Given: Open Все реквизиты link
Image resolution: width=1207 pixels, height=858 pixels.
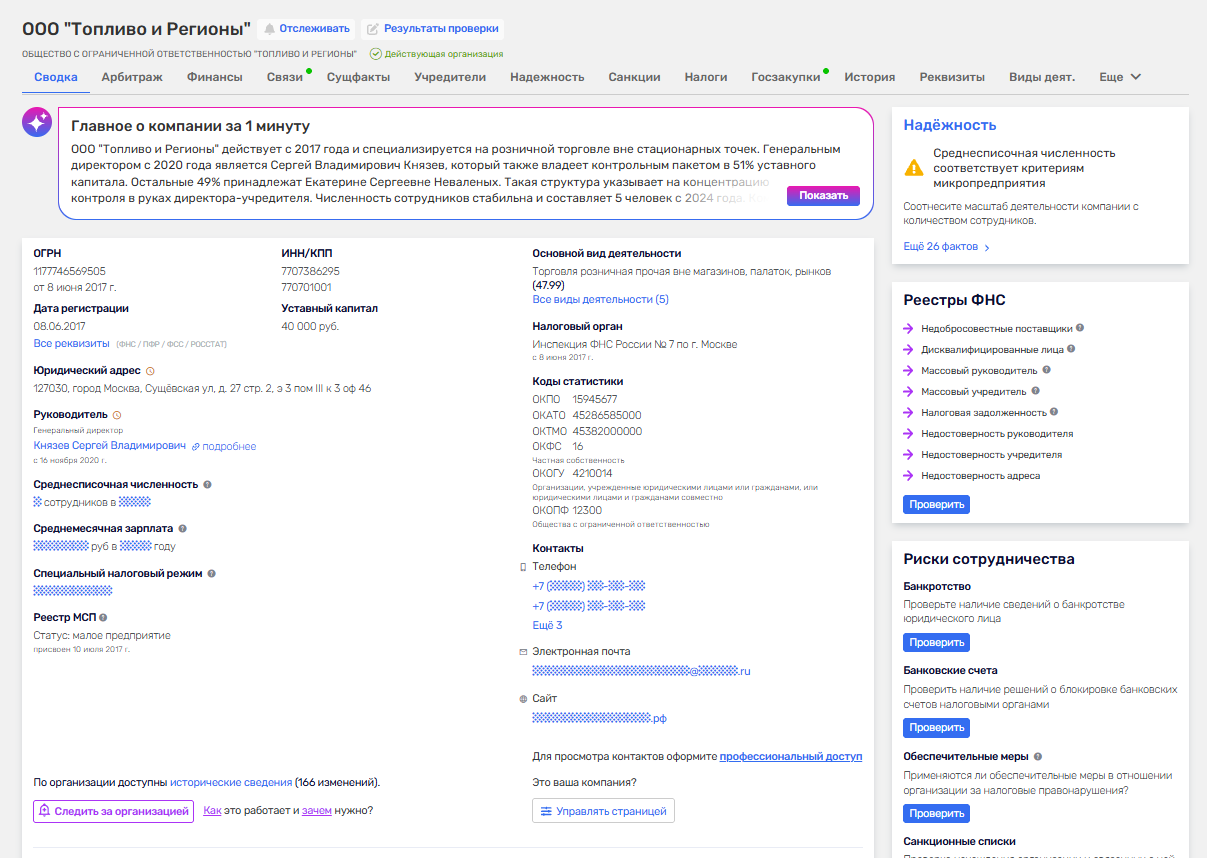Looking at the screenshot, I should 71,343.
